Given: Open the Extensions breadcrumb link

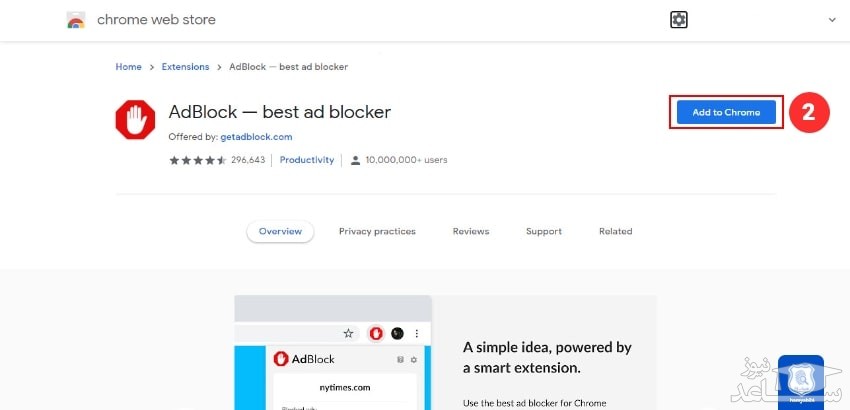Looking at the screenshot, I should (x=185, y=67).
